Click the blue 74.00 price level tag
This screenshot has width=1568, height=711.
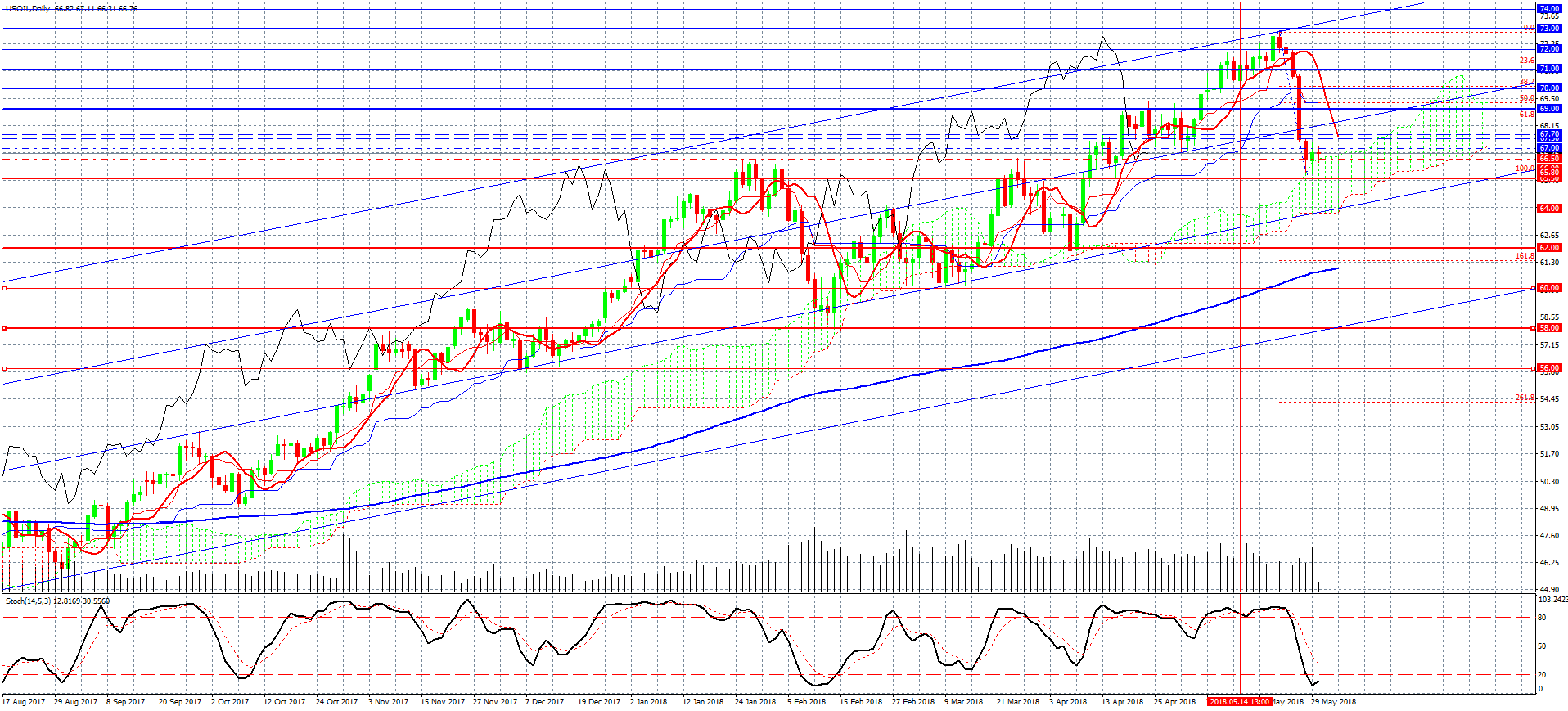(1549, 8)
